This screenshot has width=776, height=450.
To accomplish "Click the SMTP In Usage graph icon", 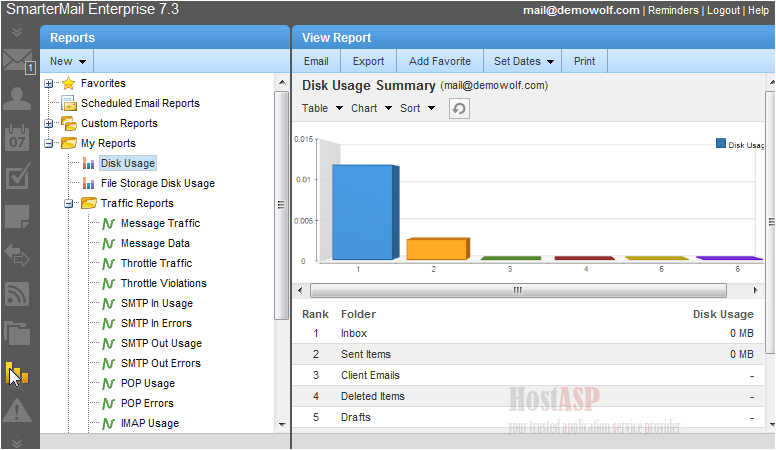I will pos(109,303).
